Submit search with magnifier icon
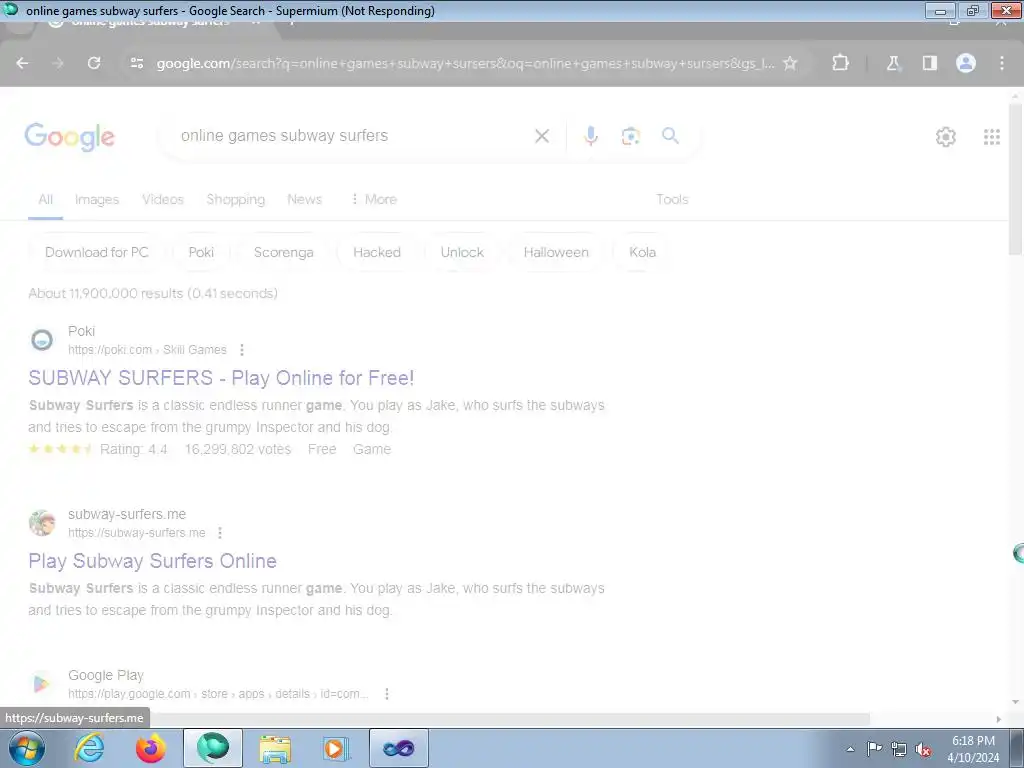This screenshot has height=768, width=1024. click(x=670, y=136)
